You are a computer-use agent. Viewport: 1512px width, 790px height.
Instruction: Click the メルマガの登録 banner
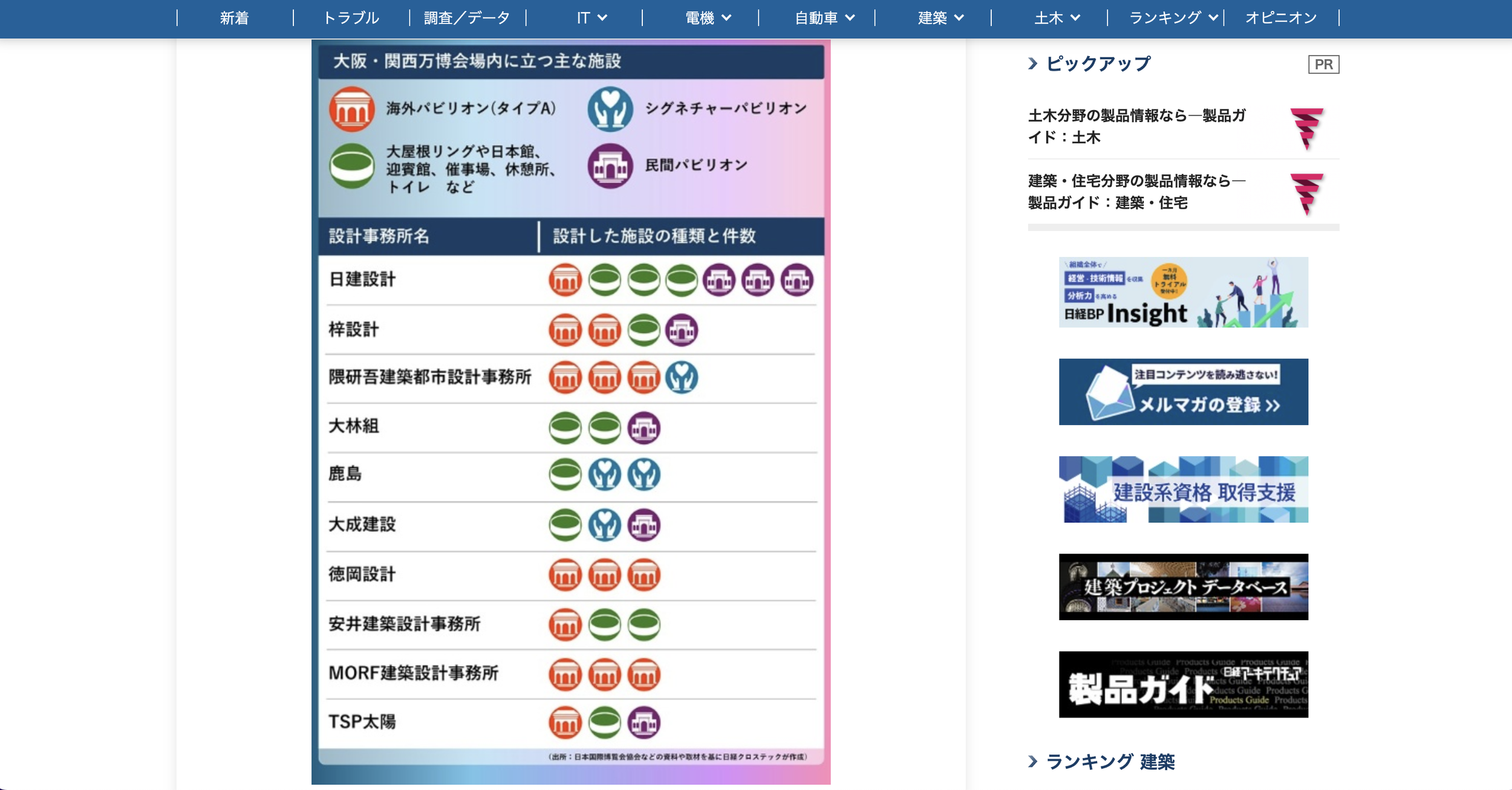tap(1183, 392)
